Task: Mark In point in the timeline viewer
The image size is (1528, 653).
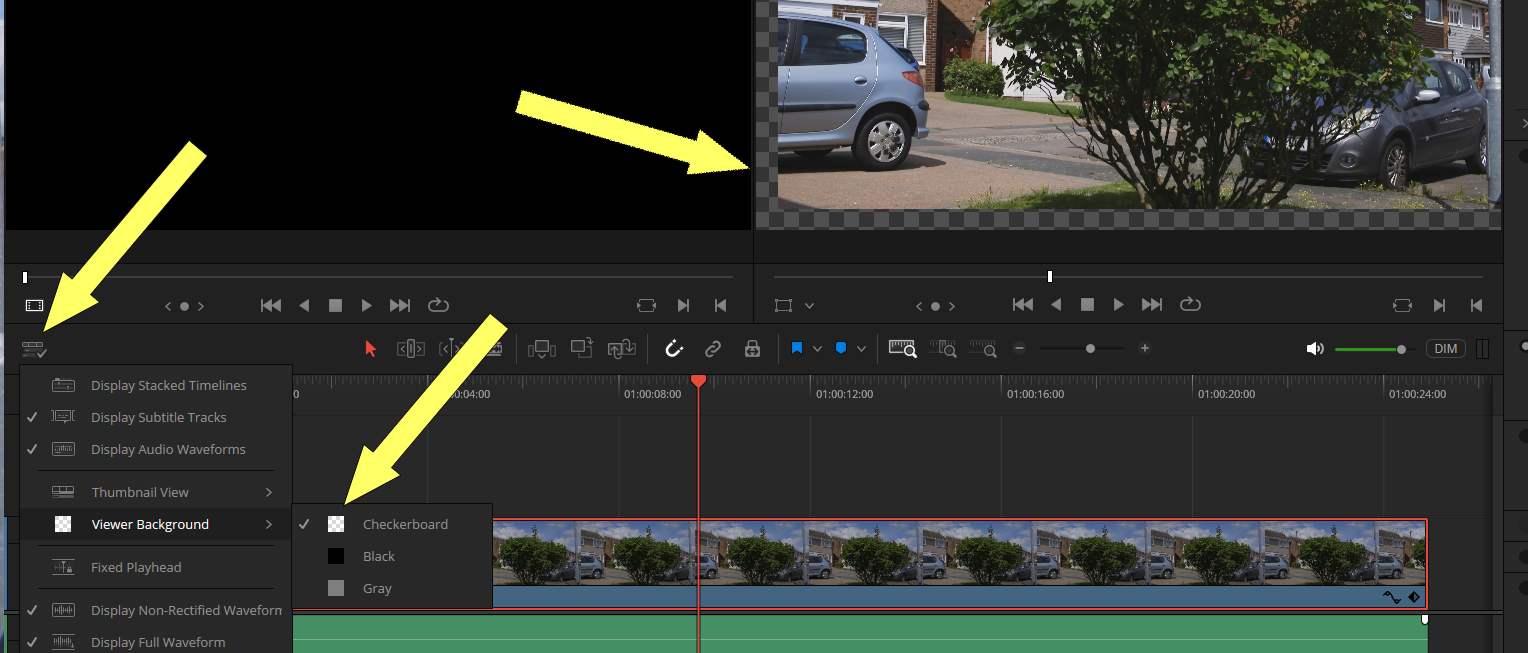Action: click(1439, 305)
